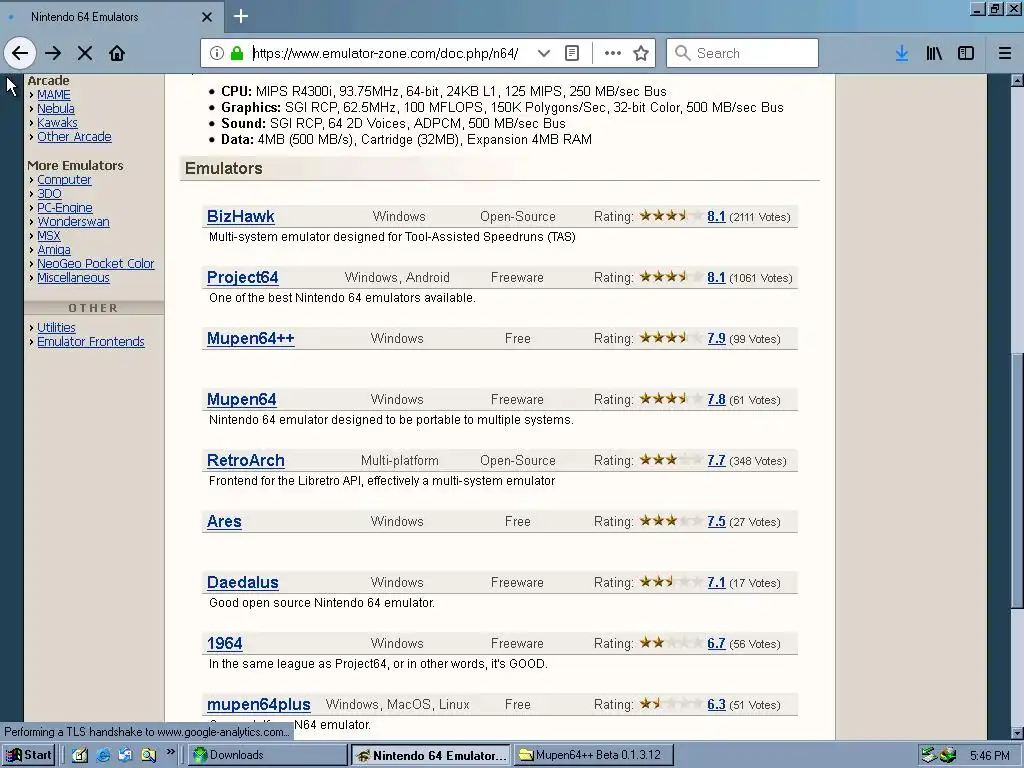Open the 3DO emulators link
This screenshot has height=768, width=1024.
click(x=49, y=193)
